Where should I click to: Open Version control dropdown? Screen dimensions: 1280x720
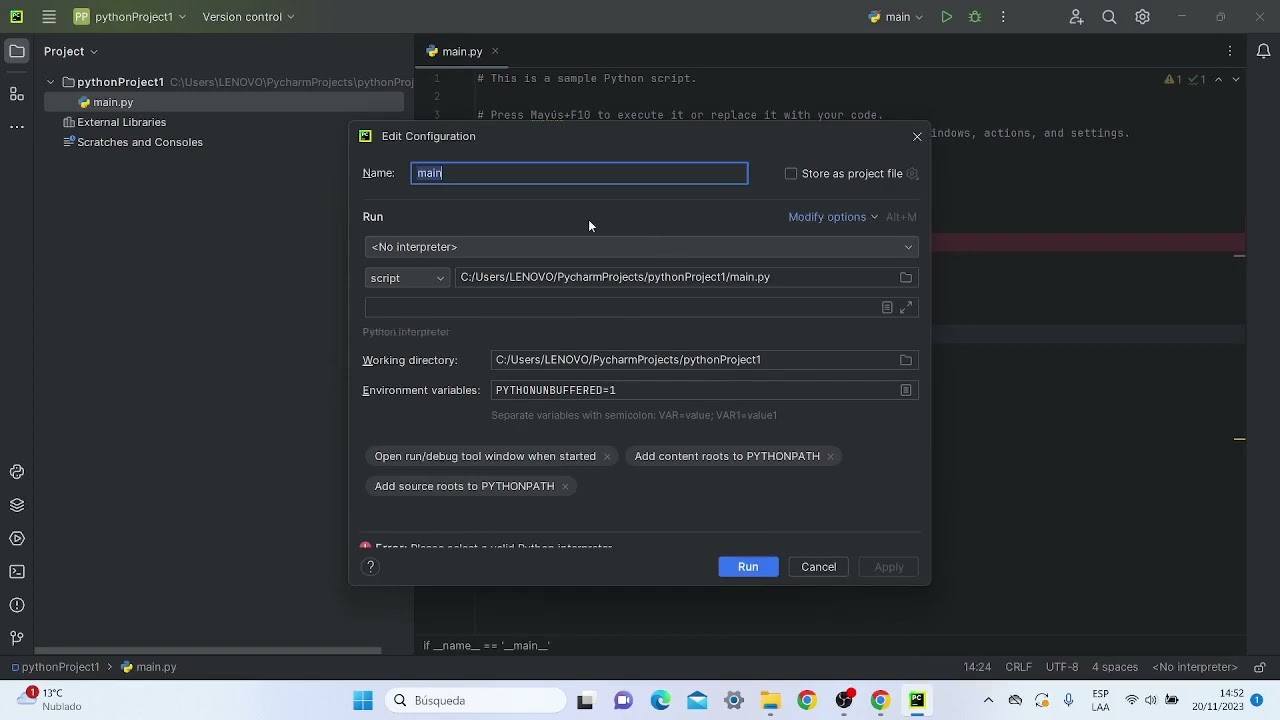click(x=248, y=17)
